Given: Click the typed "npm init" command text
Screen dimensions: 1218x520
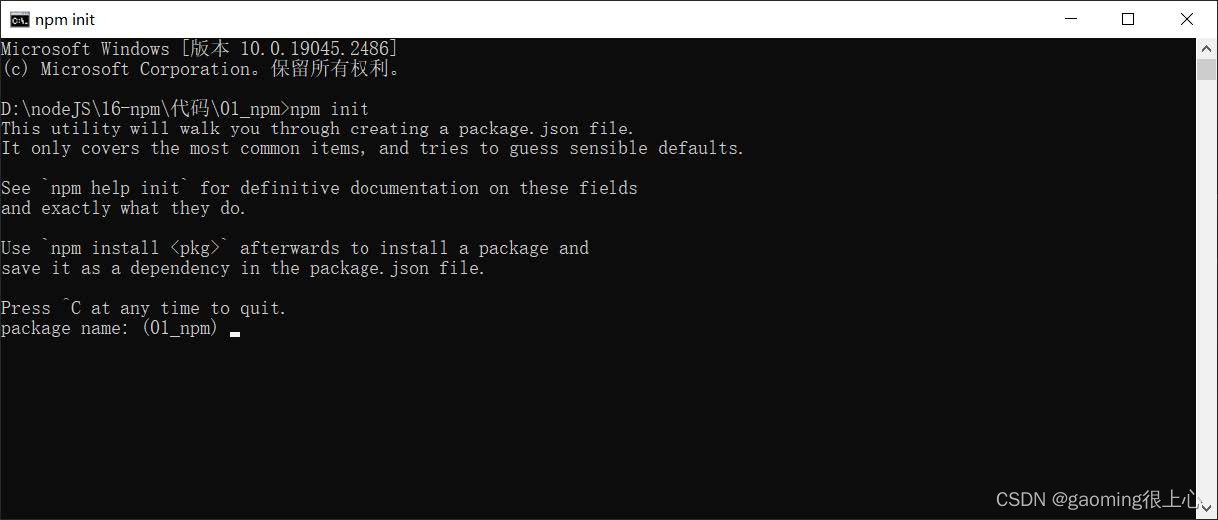Looking at the screenshot, I should pyautogui.click(x=329, y=109).
